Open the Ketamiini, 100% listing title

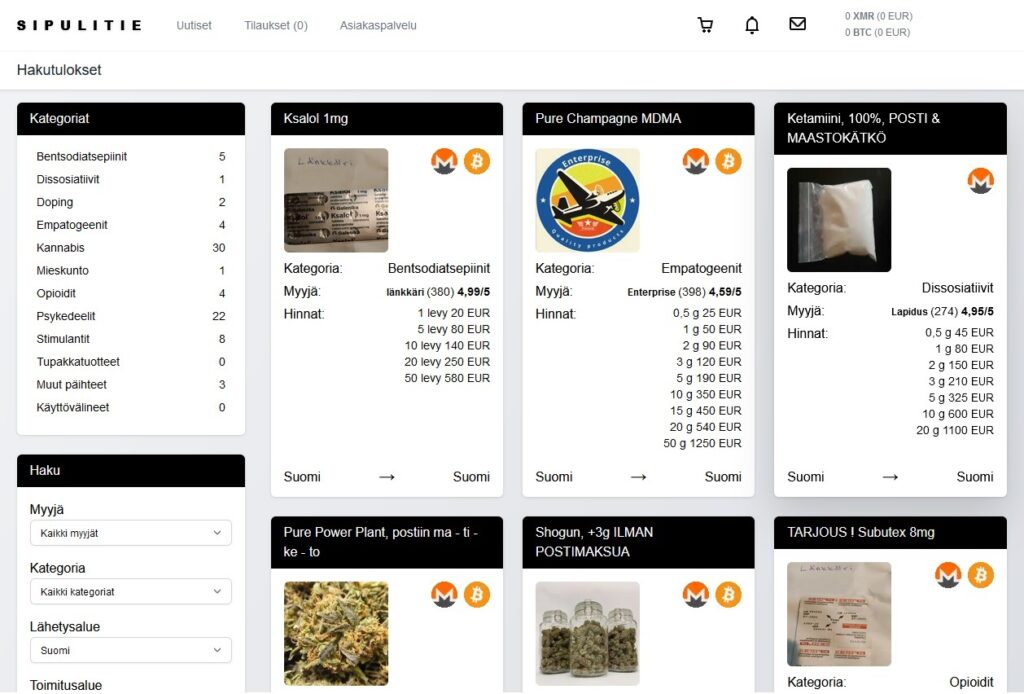click(x=863, y=128)
